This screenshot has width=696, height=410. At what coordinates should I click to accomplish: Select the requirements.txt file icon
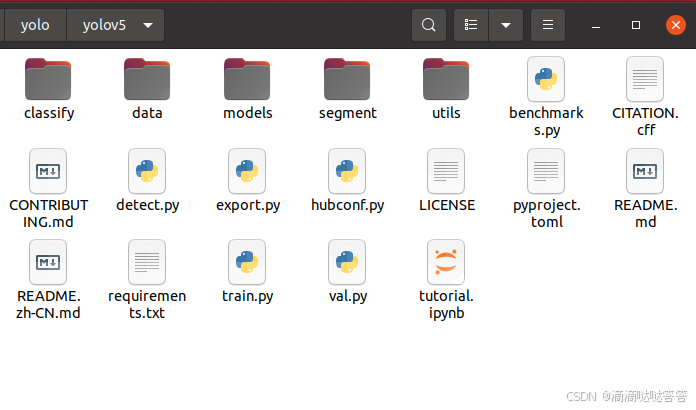tap(147, 262)
